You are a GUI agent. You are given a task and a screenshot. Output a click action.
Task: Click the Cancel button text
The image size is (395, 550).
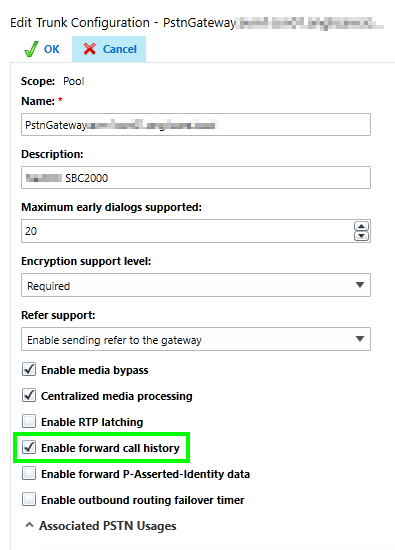(120, 49)
